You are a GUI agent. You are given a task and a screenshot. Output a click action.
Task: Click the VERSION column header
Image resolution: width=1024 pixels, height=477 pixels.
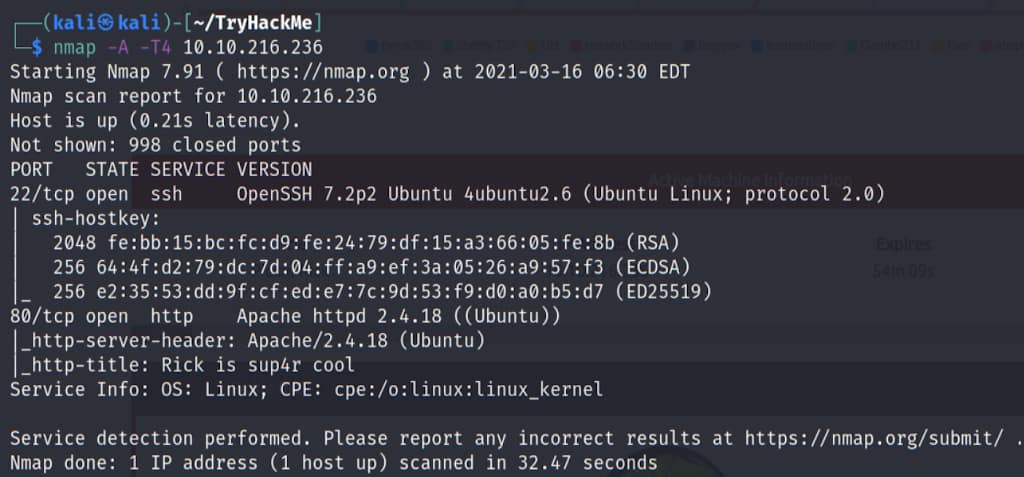274,169
